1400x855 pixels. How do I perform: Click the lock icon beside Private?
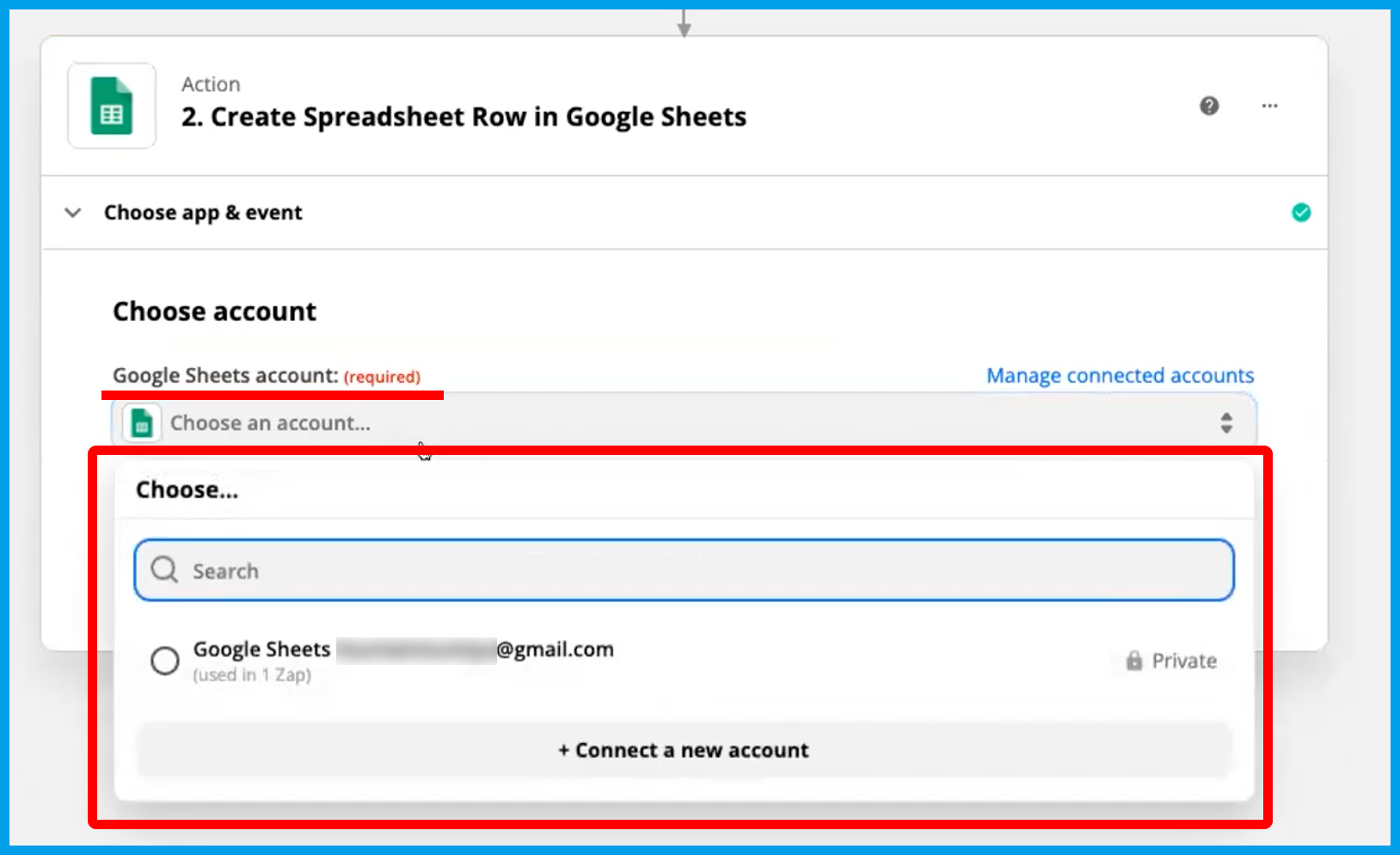(1134, 661)
